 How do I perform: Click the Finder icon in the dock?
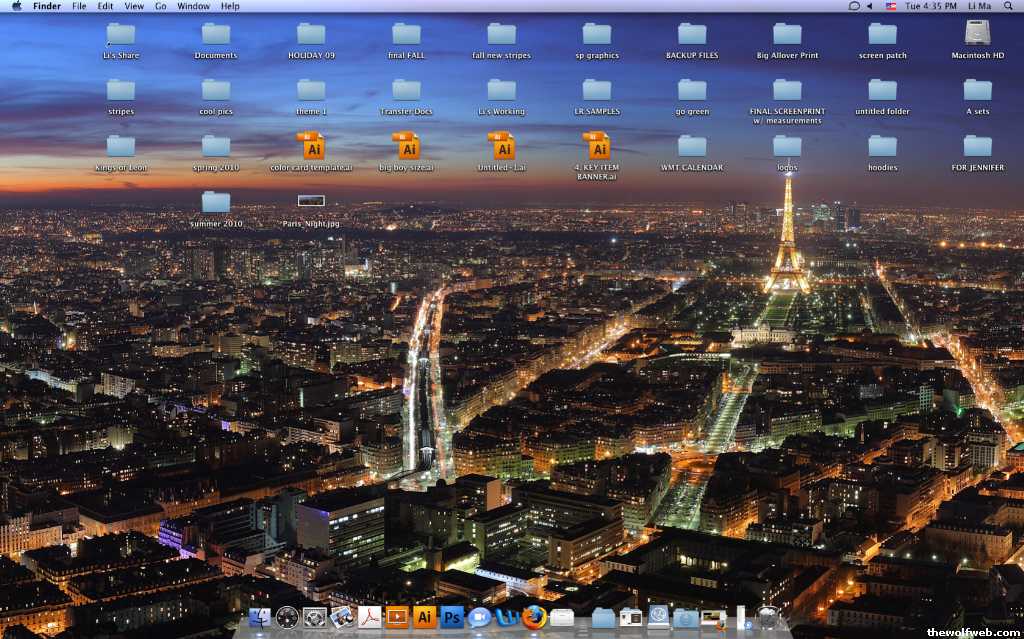260,617
